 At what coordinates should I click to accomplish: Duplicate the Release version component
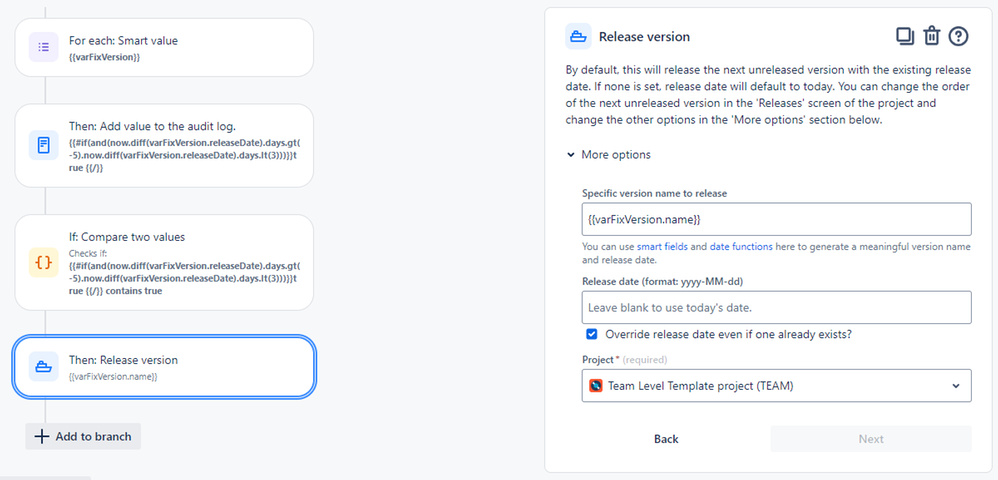click(x=904, y=36)
